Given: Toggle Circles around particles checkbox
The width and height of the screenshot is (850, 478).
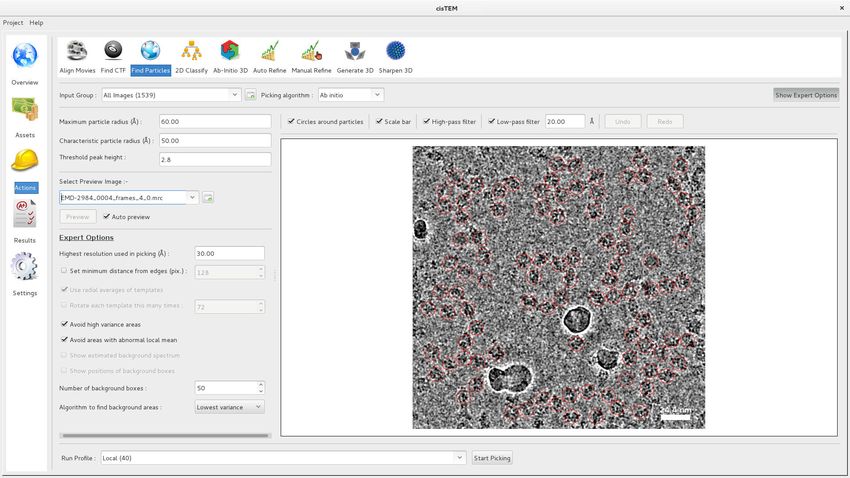Looking at the screenshot, I should (x=291, y=121).
